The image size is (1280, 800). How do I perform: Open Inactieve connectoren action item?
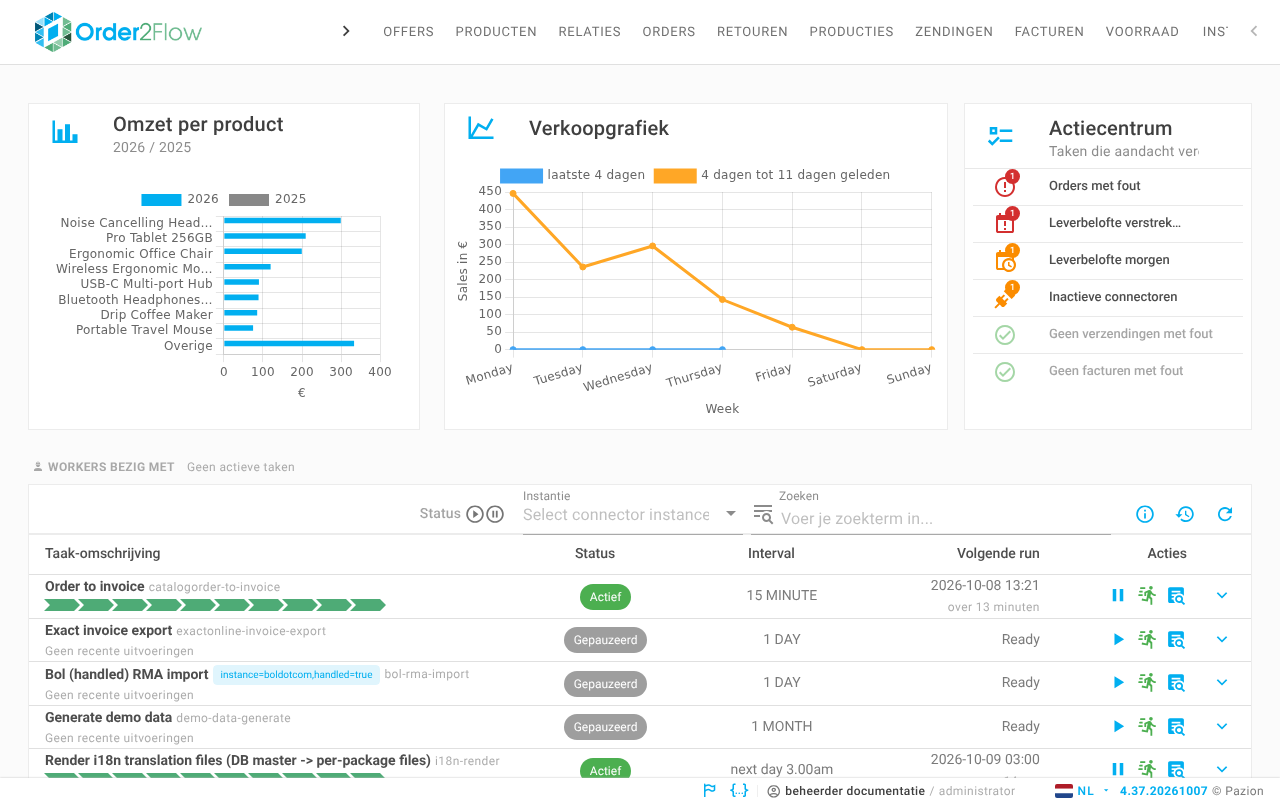pos(1108,297)
